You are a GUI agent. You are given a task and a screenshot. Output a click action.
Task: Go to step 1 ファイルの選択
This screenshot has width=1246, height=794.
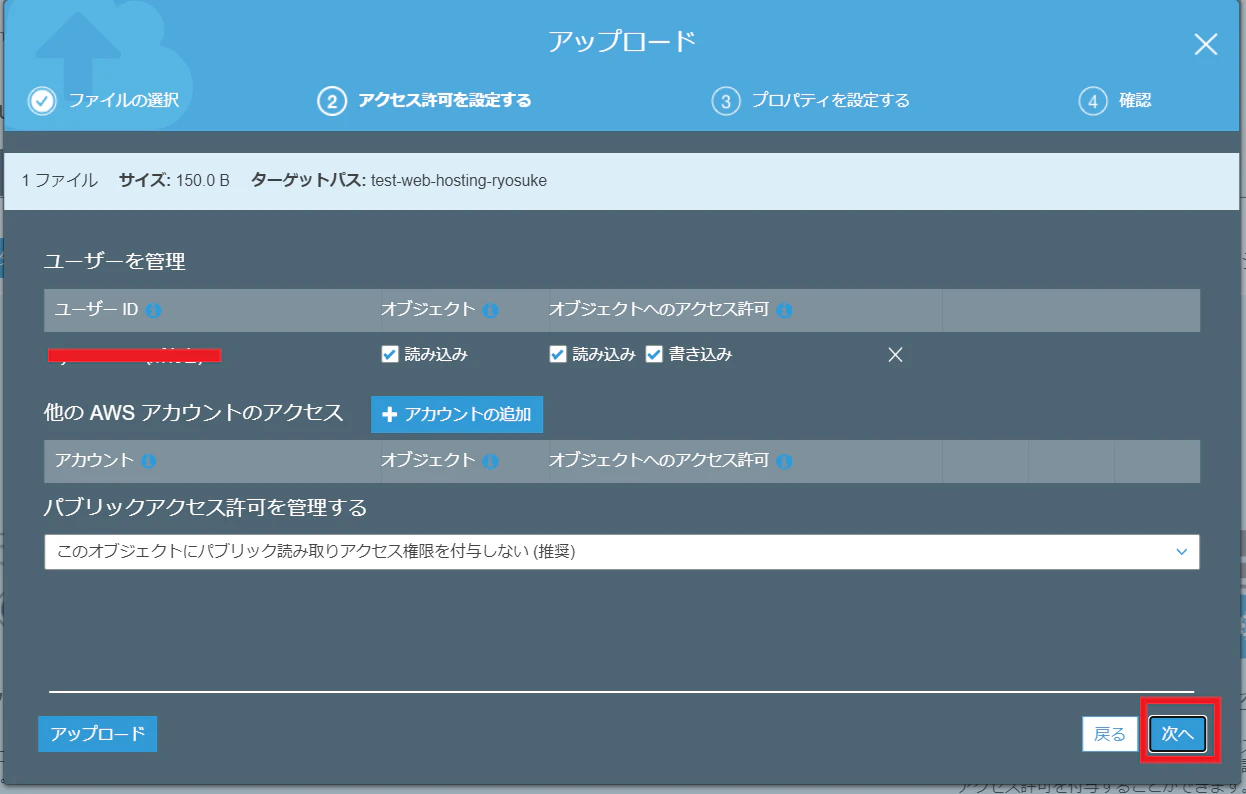click(x=104, y=100)
